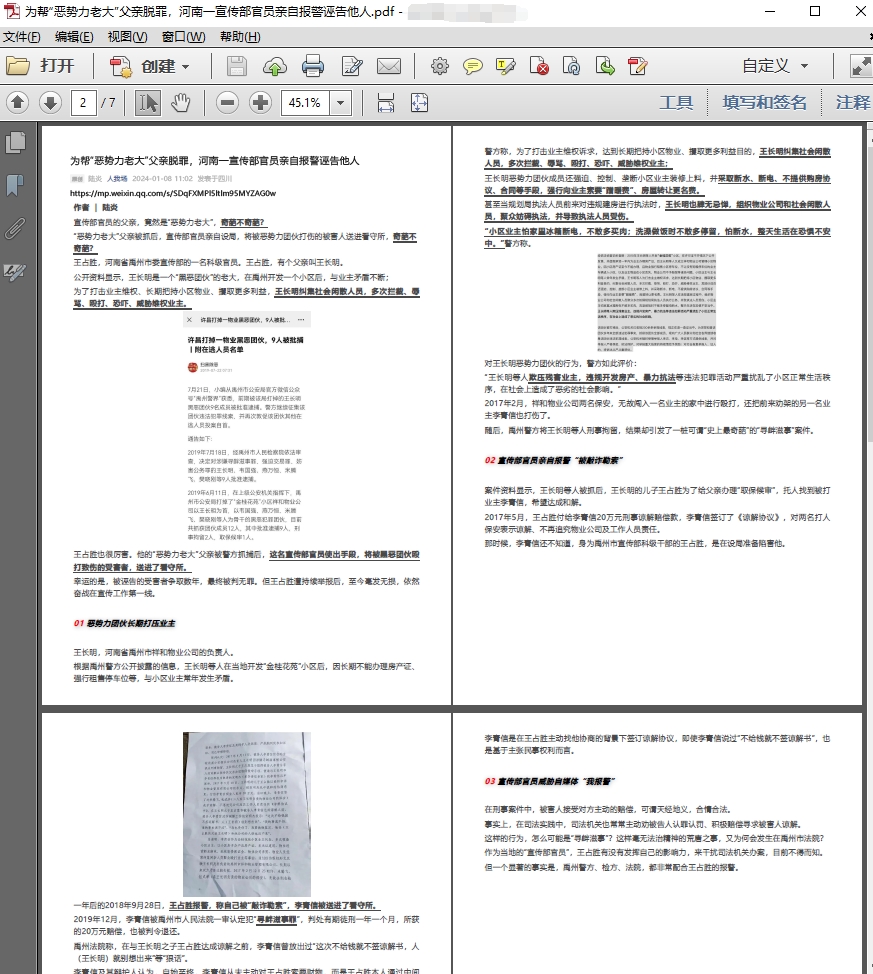Go to previous page arrow

(x=17, y=102)
